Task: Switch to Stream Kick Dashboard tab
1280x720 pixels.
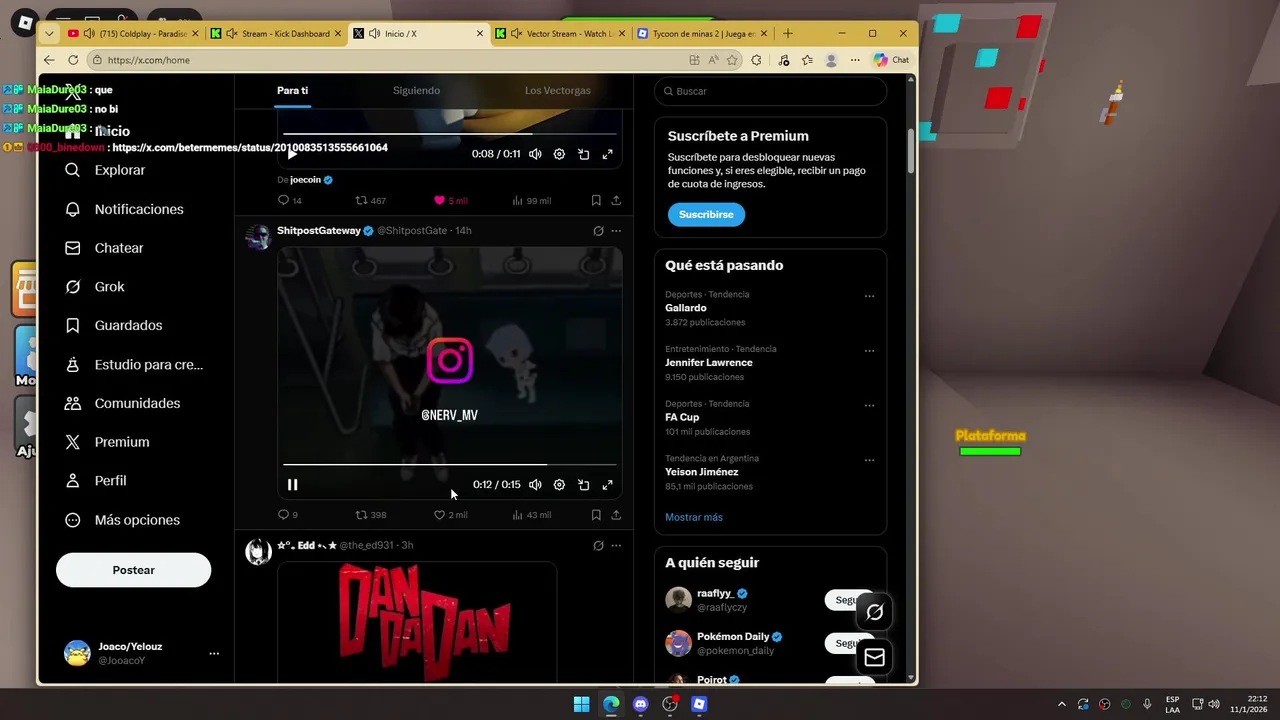Action: (x=275, y=34)
